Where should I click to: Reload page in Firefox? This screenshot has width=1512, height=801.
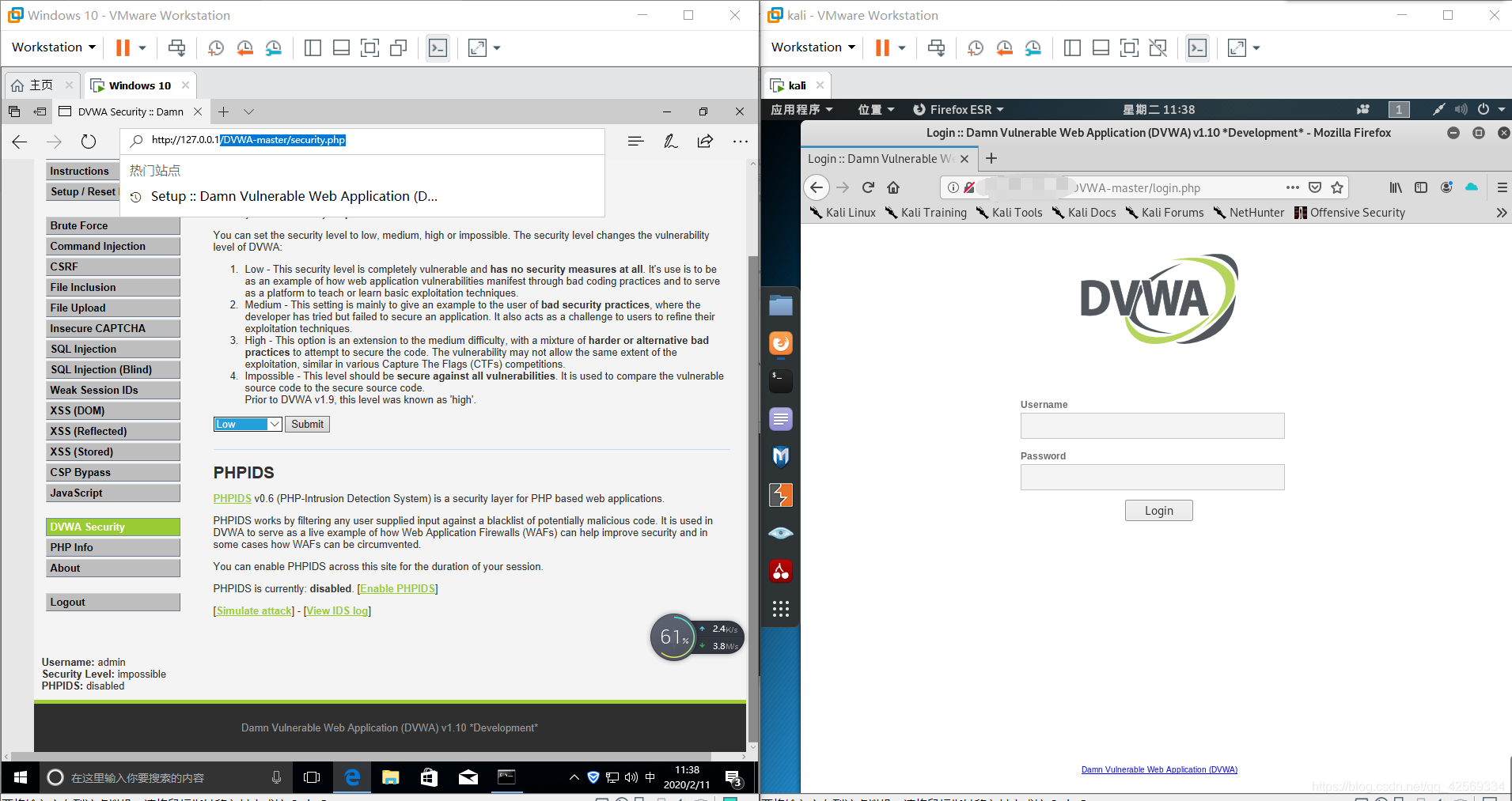tap(868, 187)
